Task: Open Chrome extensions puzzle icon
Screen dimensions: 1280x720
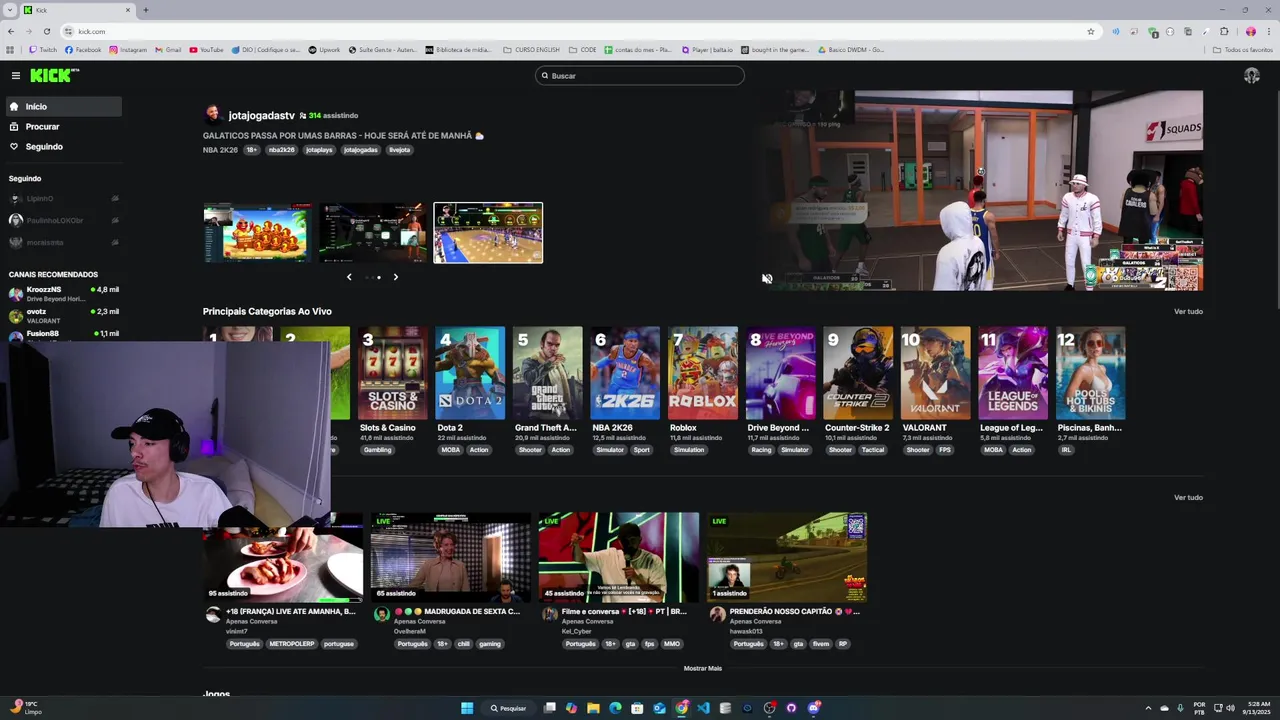Action: tap(1224, 31)
